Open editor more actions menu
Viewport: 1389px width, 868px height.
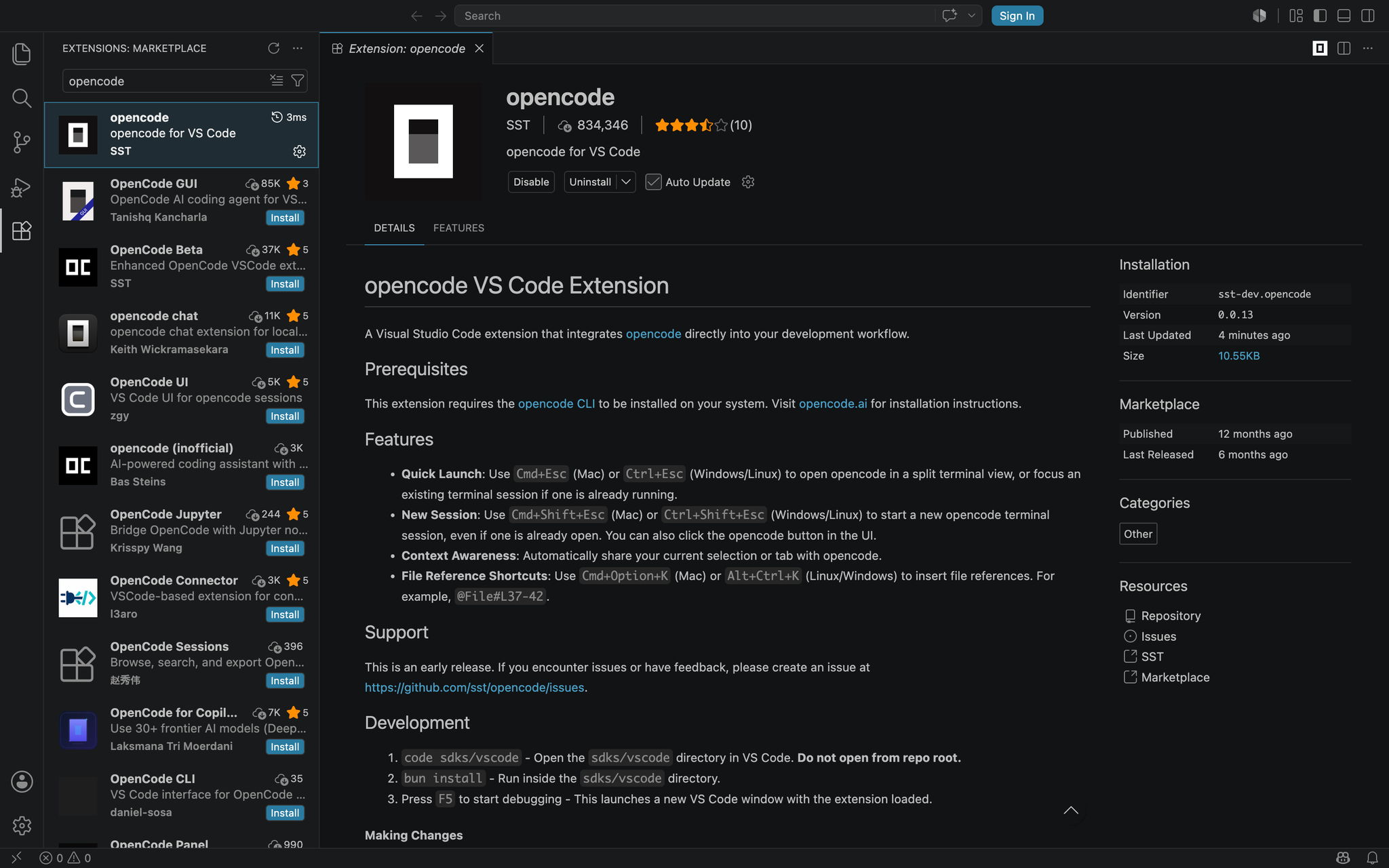pos(1368,48)
